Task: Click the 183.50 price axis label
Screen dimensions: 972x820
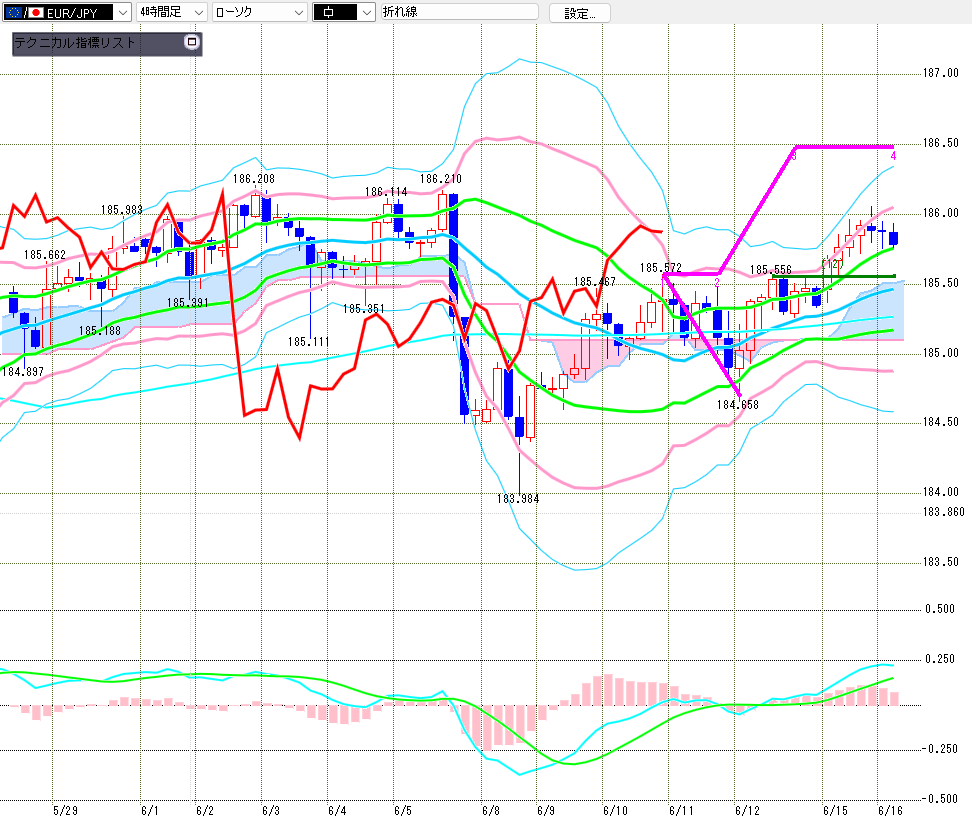Action: point(941,562)
